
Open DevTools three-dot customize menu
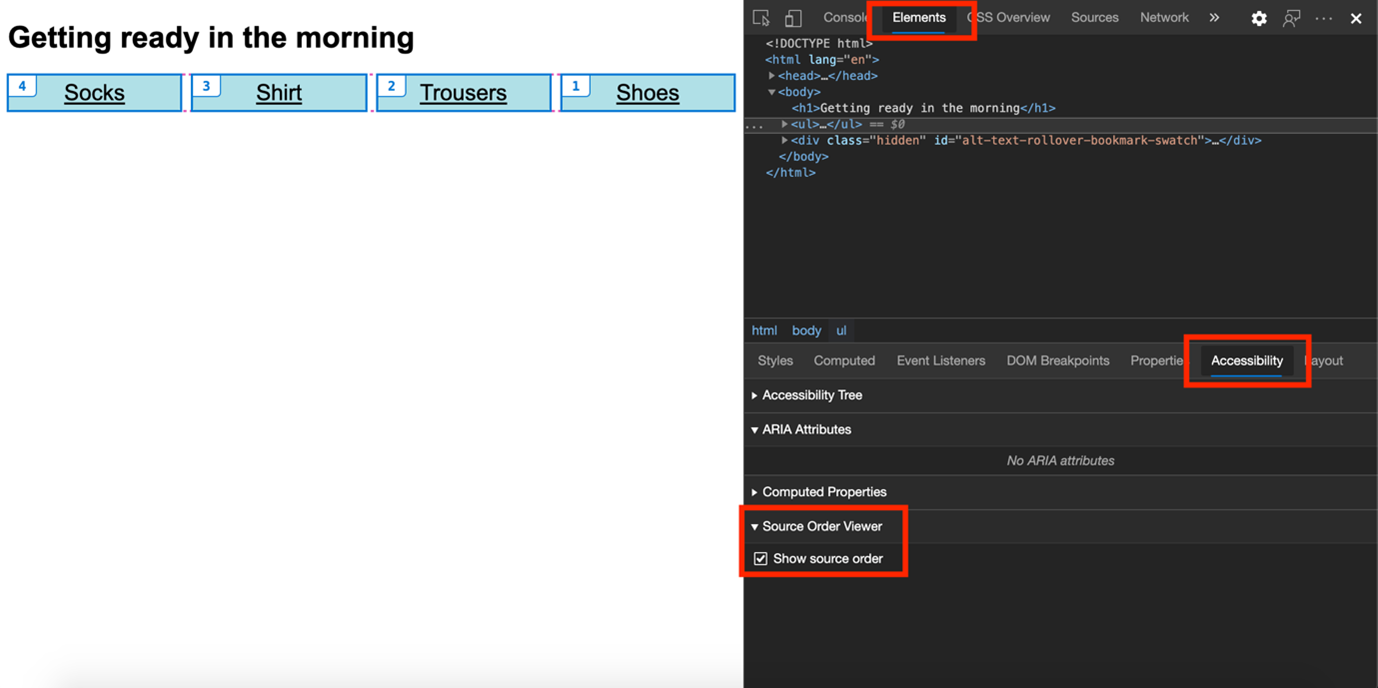[x=1324, y=18]
